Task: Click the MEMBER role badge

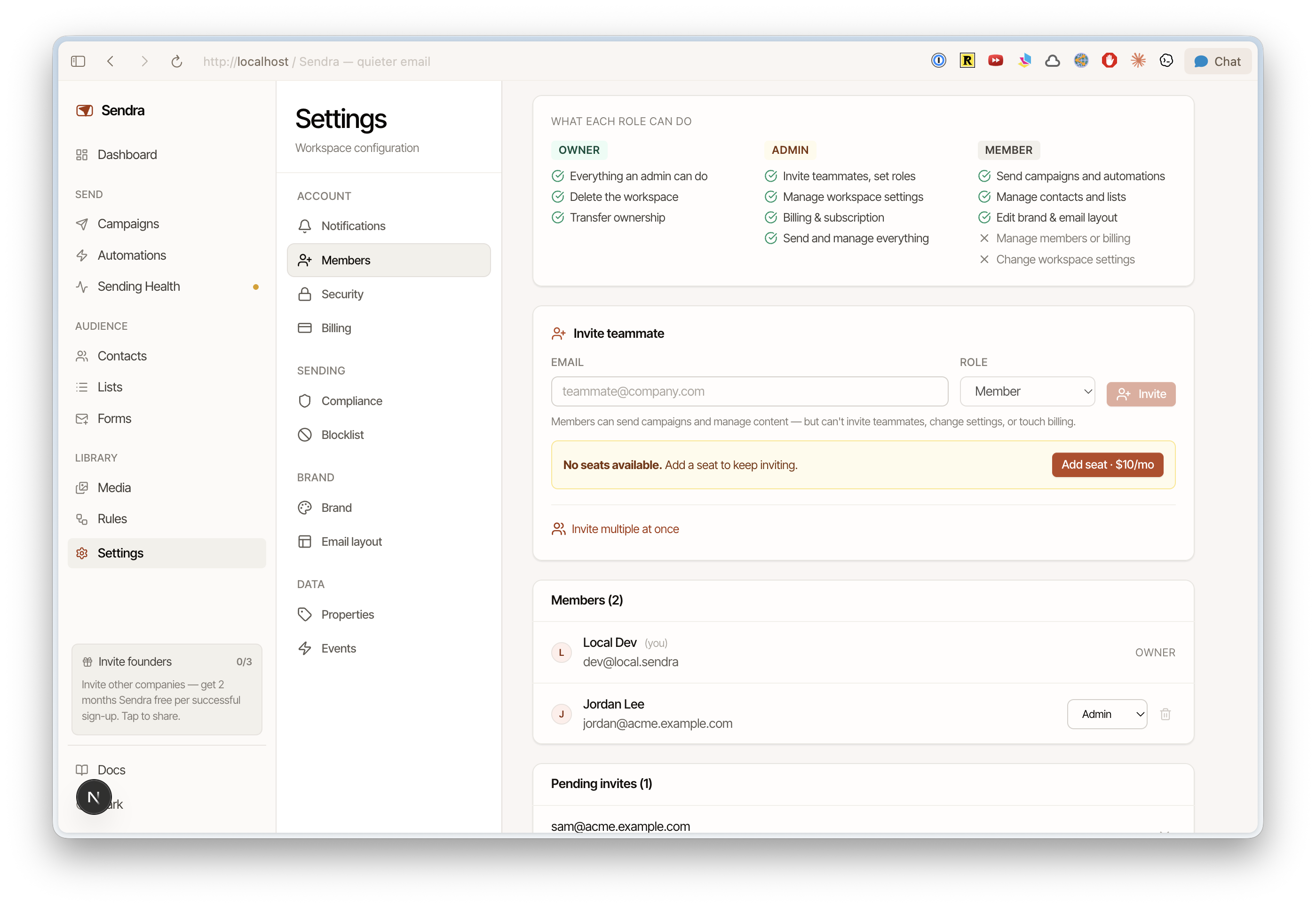Action: [1009, 150]
